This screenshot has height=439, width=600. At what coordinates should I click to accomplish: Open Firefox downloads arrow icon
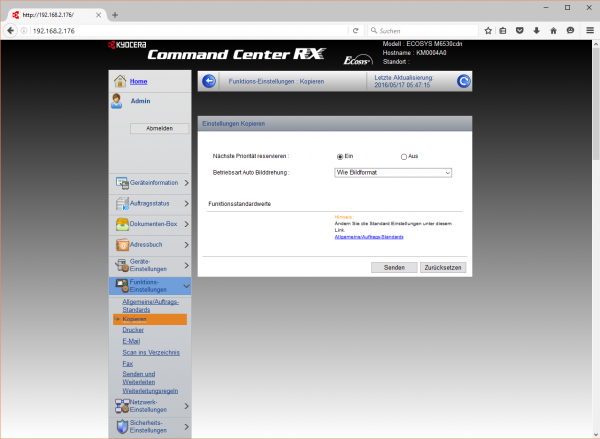[x=535, y=31]
